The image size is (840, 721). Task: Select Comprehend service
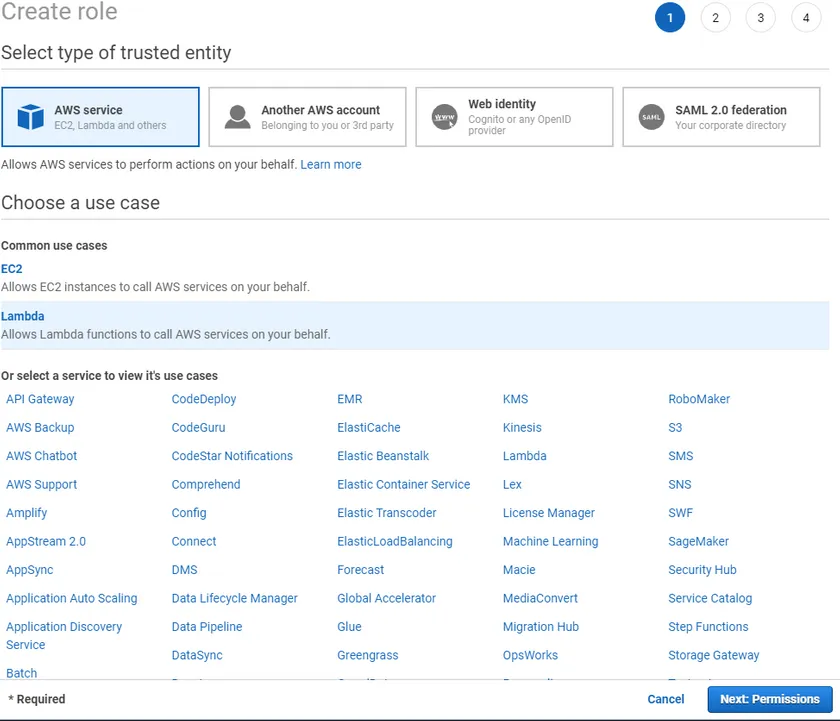[206, 484]
